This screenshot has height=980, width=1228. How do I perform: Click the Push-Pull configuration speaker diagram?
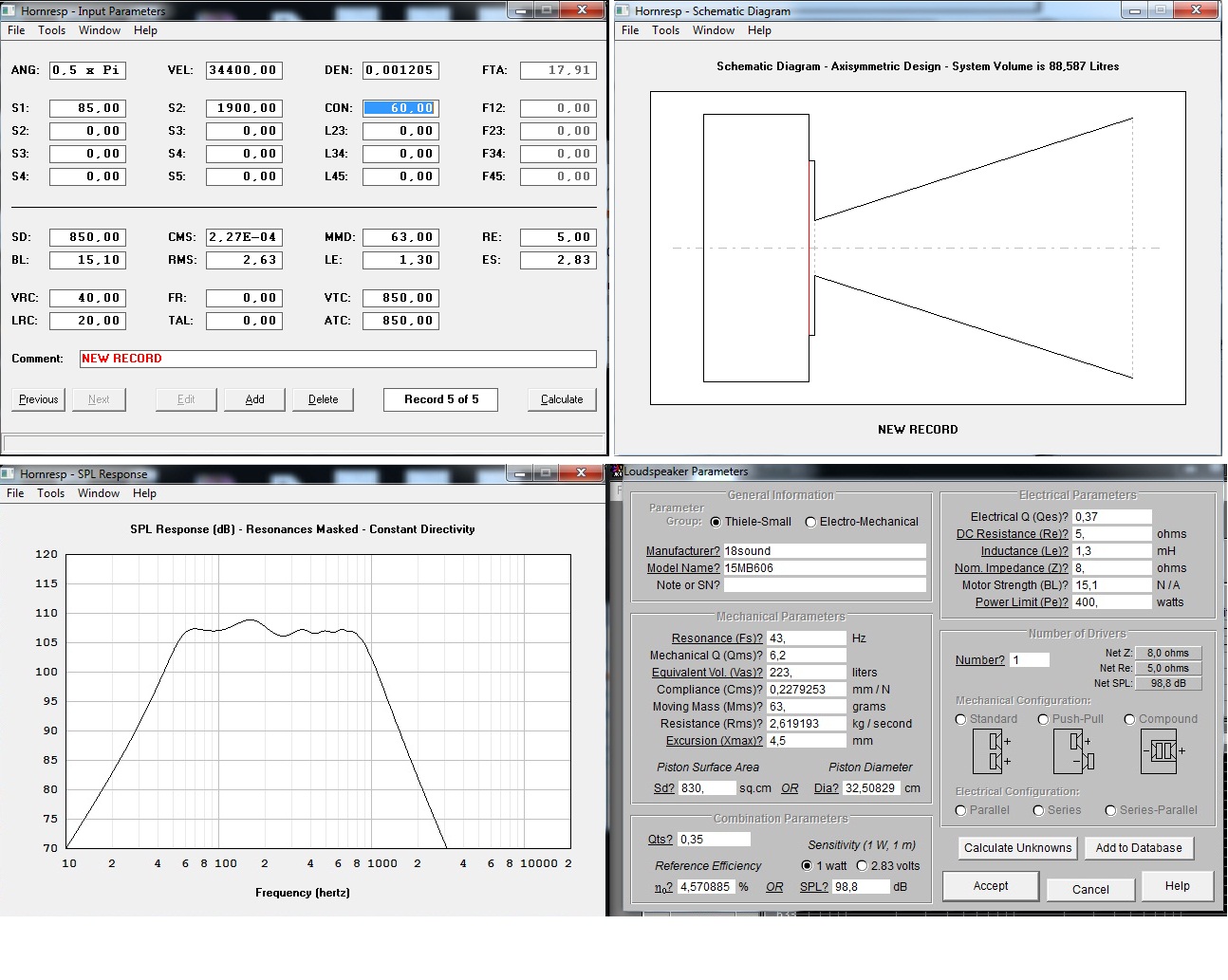pyautogui.click(x=1074, y=751)
